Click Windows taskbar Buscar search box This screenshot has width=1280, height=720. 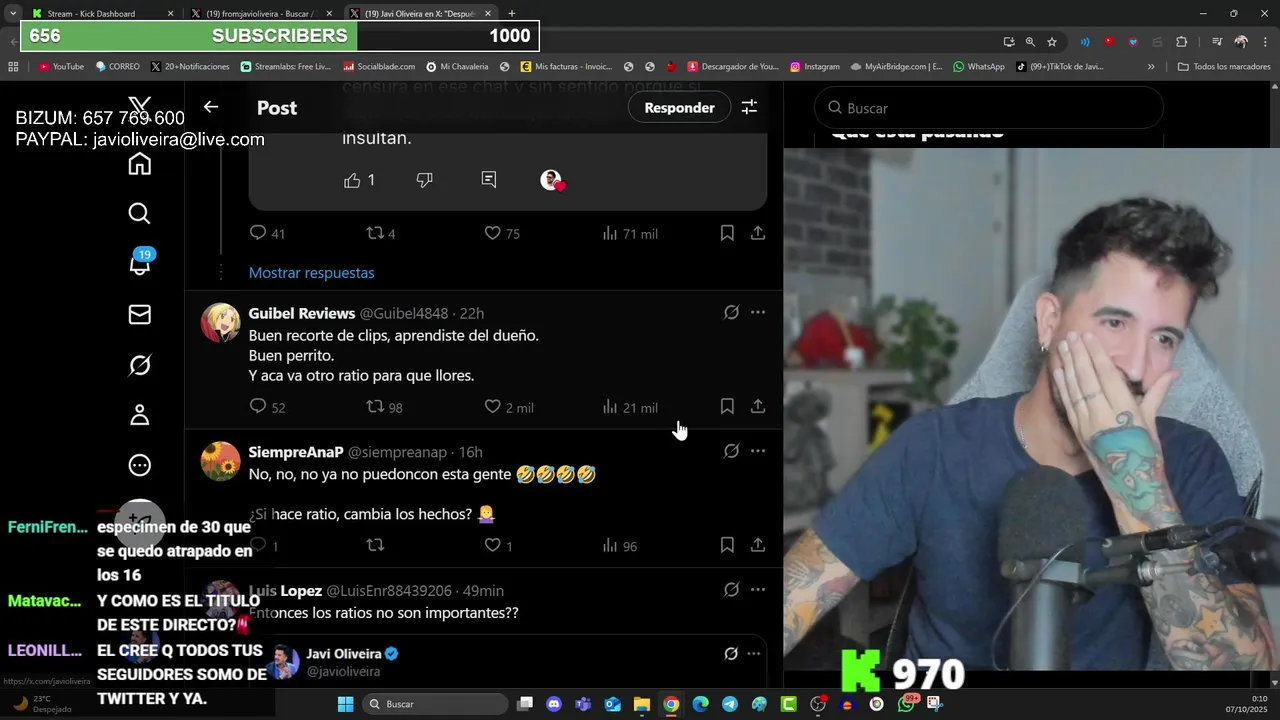click(x=433, y=704)
